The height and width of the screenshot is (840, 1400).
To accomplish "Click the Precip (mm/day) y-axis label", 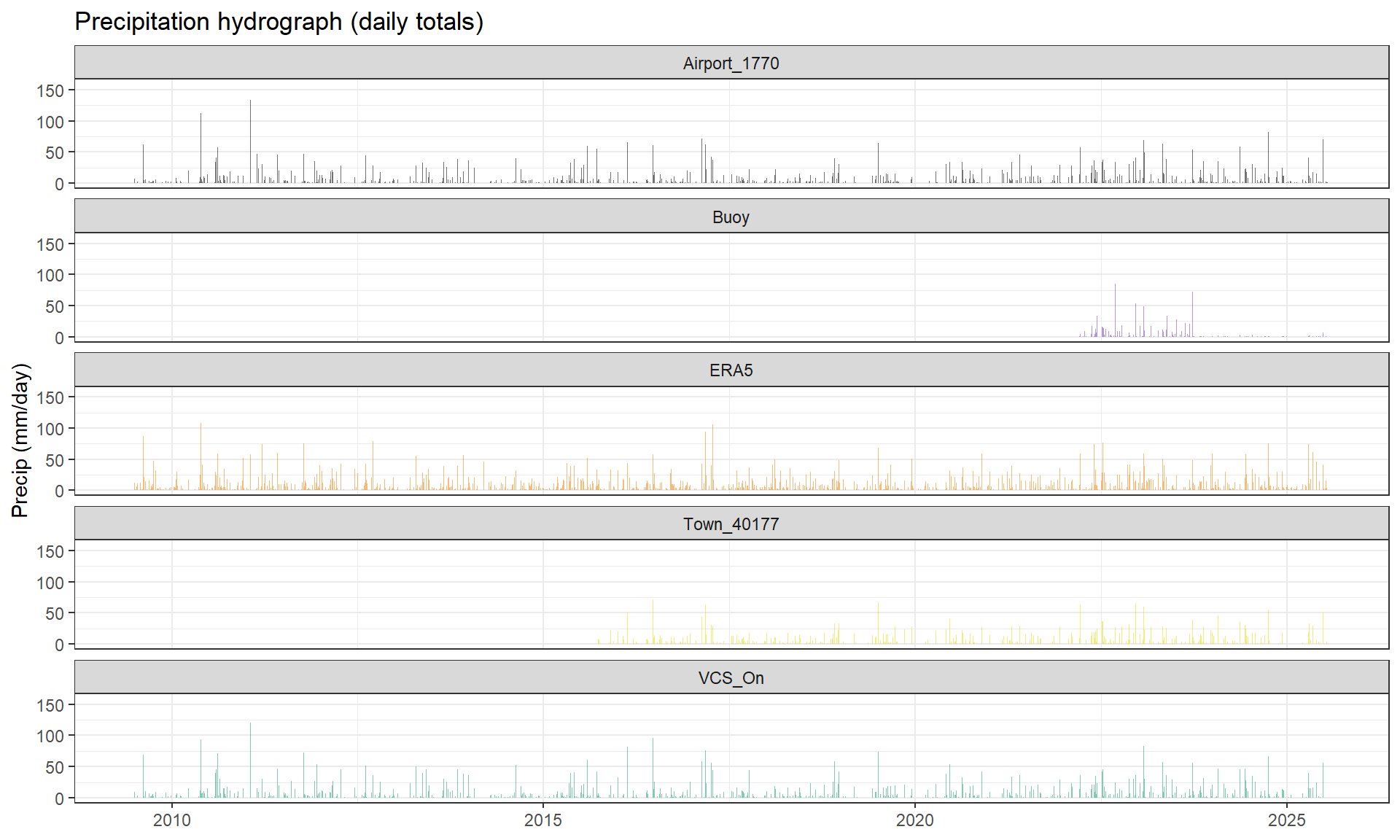I will pyautogui.click(x=20, y=440).
